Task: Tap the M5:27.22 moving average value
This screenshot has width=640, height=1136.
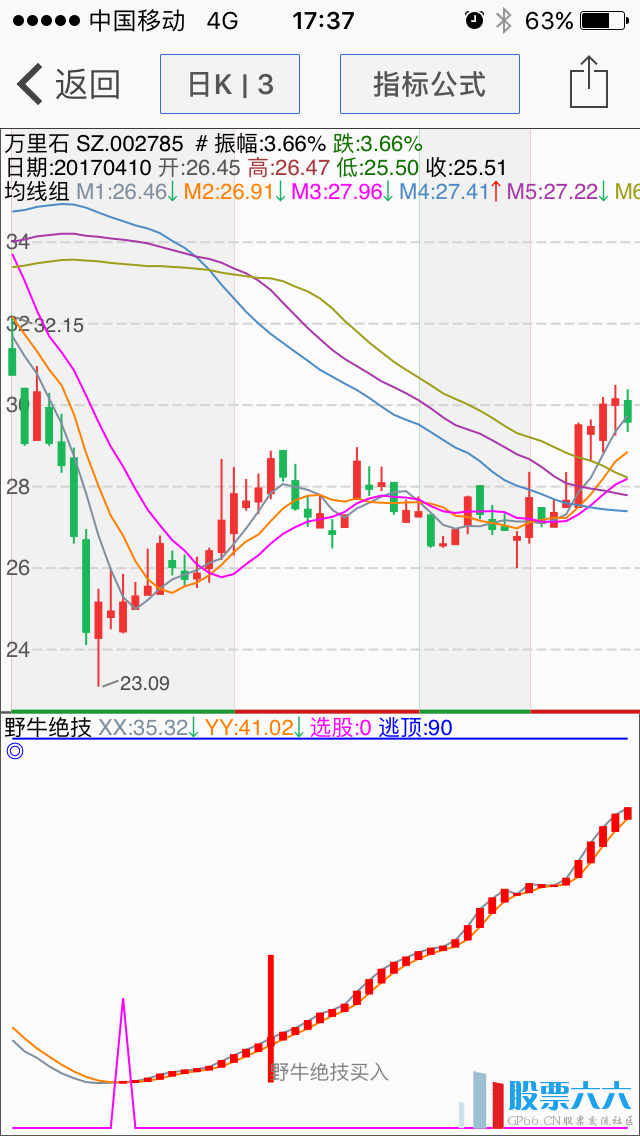Action: tap(558, 192)
